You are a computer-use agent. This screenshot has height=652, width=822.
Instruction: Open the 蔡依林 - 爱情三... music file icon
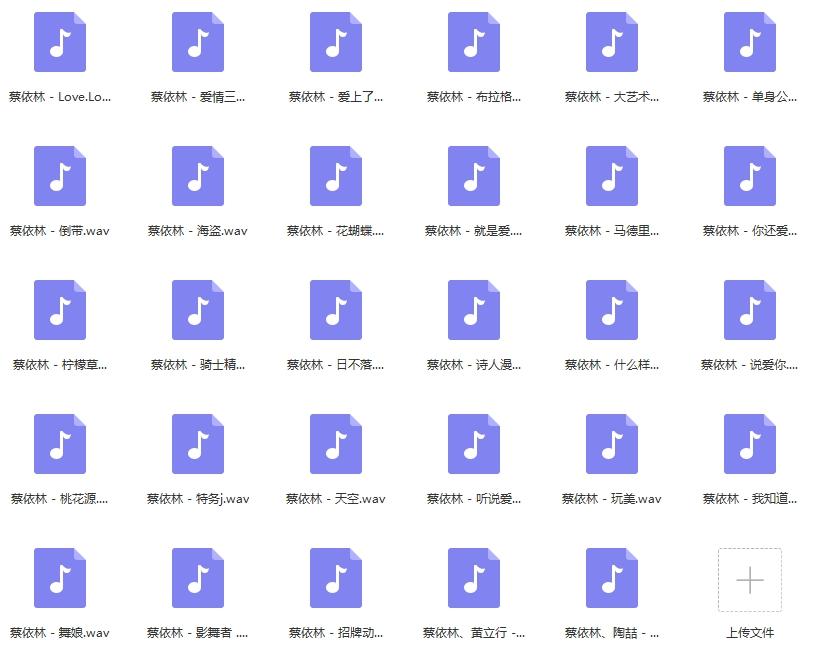[198, 42]
